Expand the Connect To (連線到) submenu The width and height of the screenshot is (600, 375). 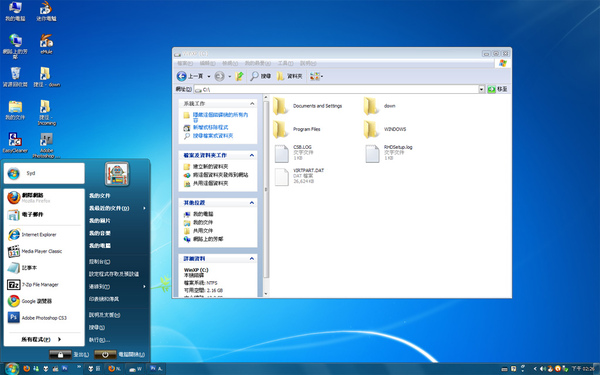[117, 287]
